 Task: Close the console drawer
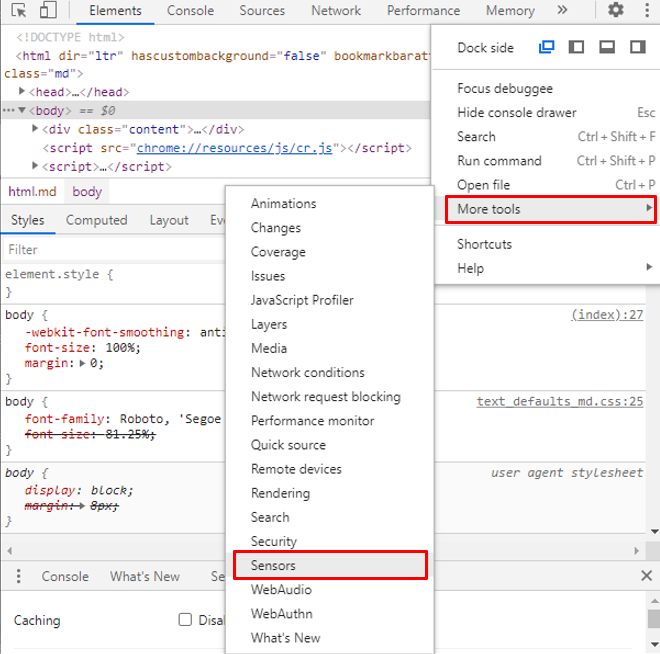pyautogui.click(x=647, y=575)
